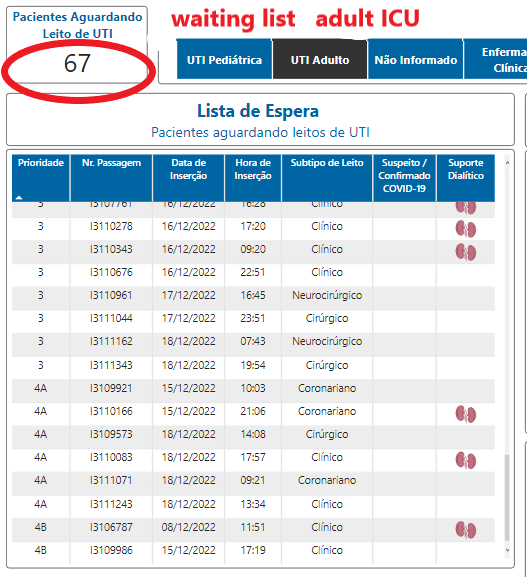Click kidney dialysis icon in row I3110278
Image resolution: width=527 pixels, height=577 pixels.
pyautogui.click(x=466, y=229)
